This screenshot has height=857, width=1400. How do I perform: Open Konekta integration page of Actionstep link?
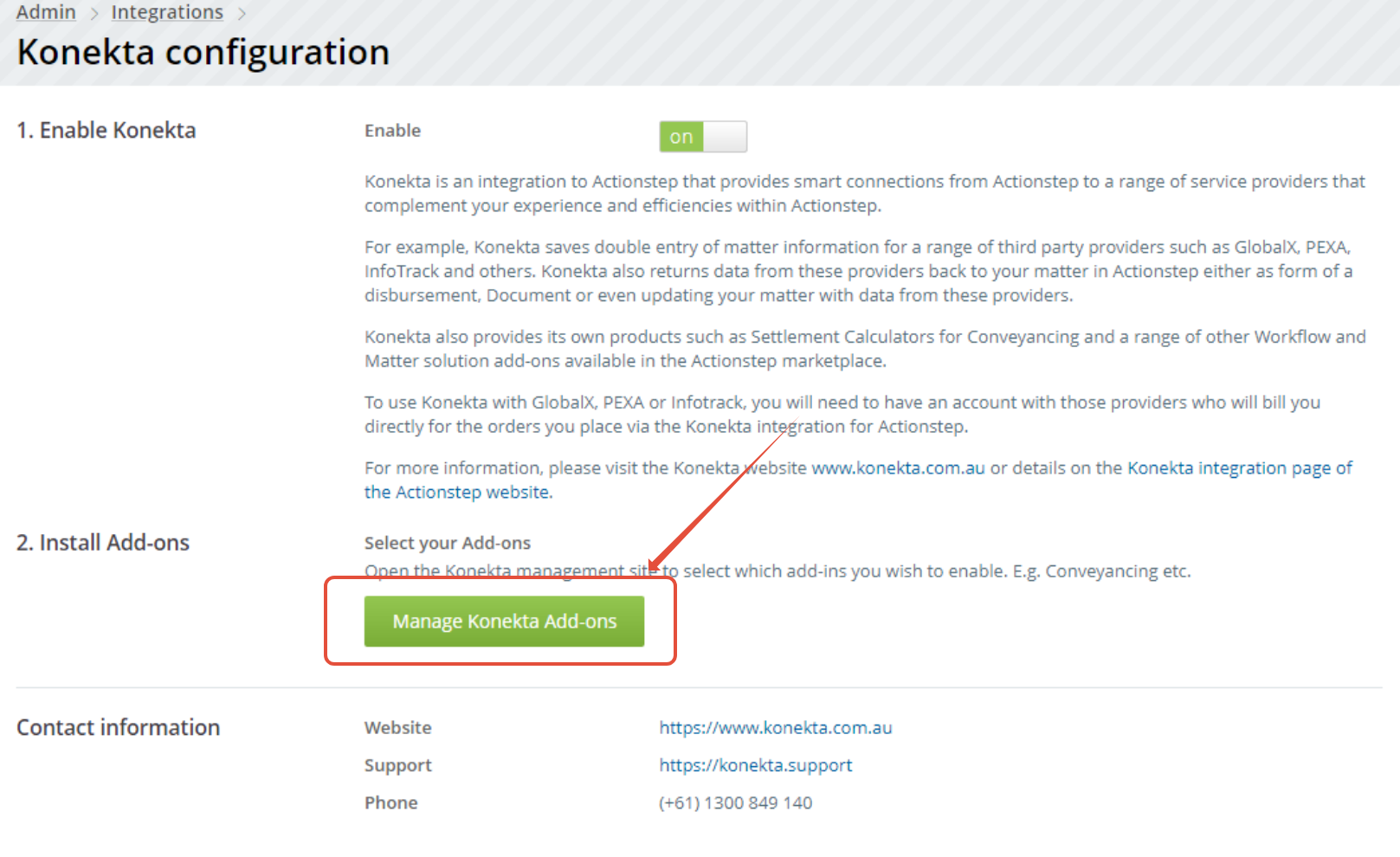[x=1239, y=468]
